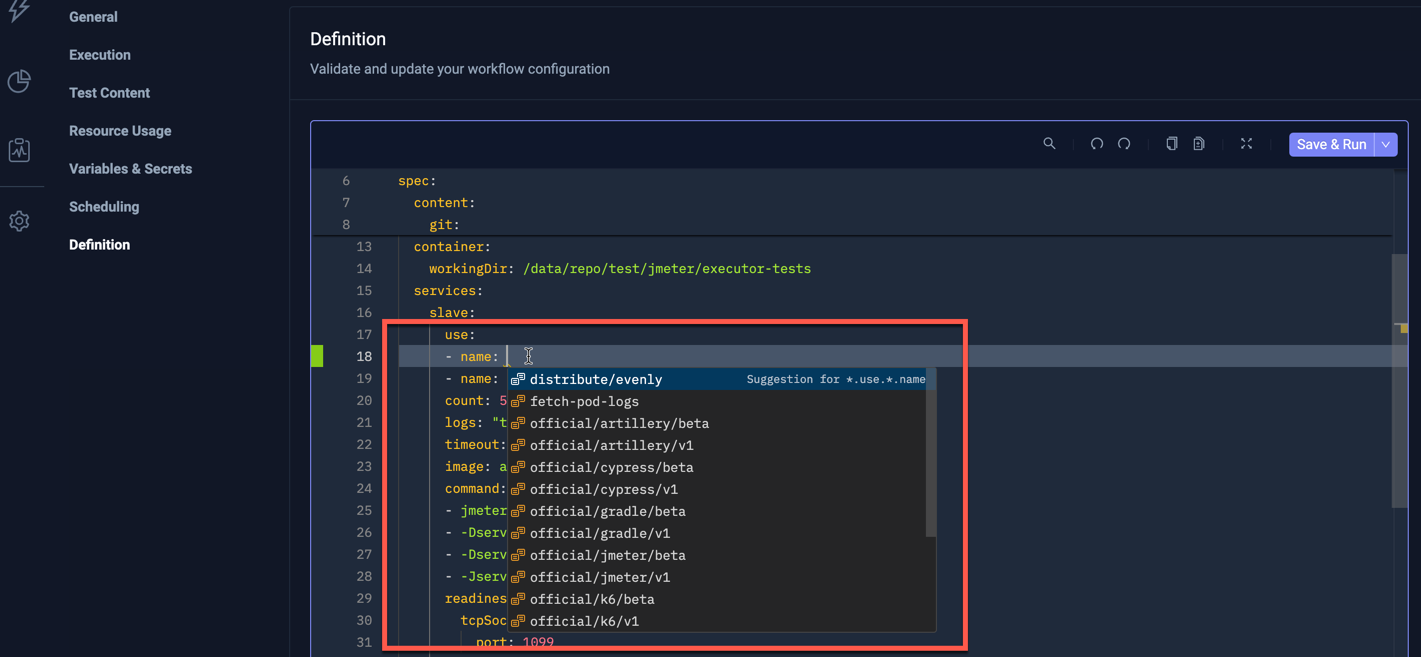Click the paste document icon in the toolbar
Image resolution: width=1421 pixels, height=657 pixels.
pyautogui.click(x=1199, y=143)
